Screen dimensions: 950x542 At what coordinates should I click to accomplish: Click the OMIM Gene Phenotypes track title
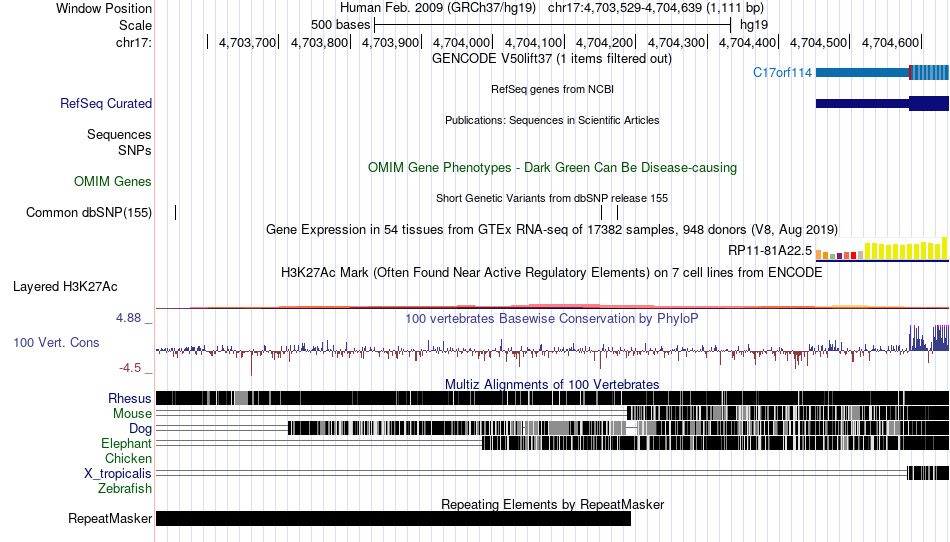pos(552,168)
